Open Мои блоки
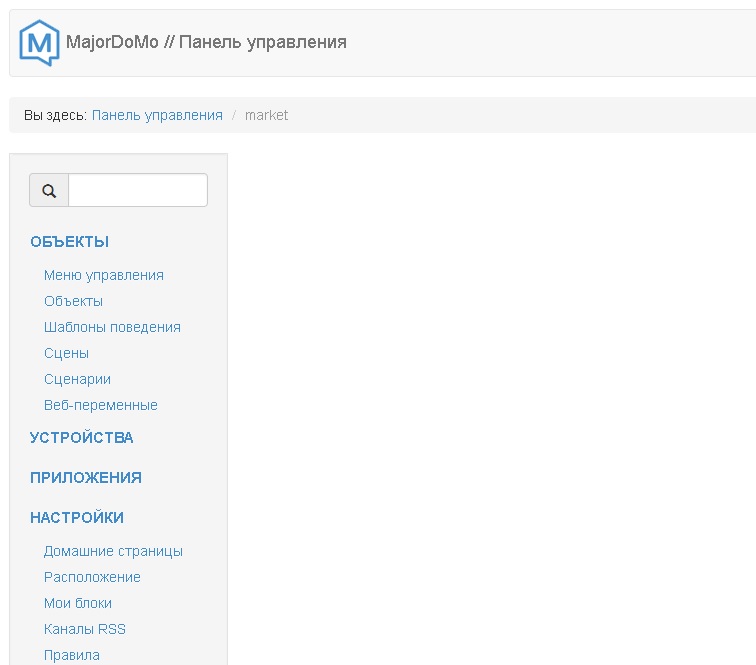This screenshot has height=665, width=756. coord(78,603)
